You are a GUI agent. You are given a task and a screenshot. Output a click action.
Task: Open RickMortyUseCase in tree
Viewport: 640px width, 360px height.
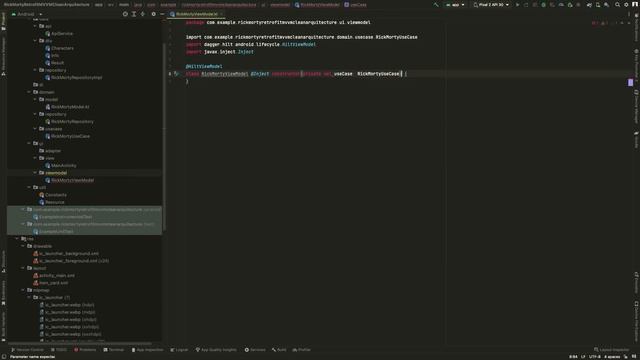tap(68, 136)
